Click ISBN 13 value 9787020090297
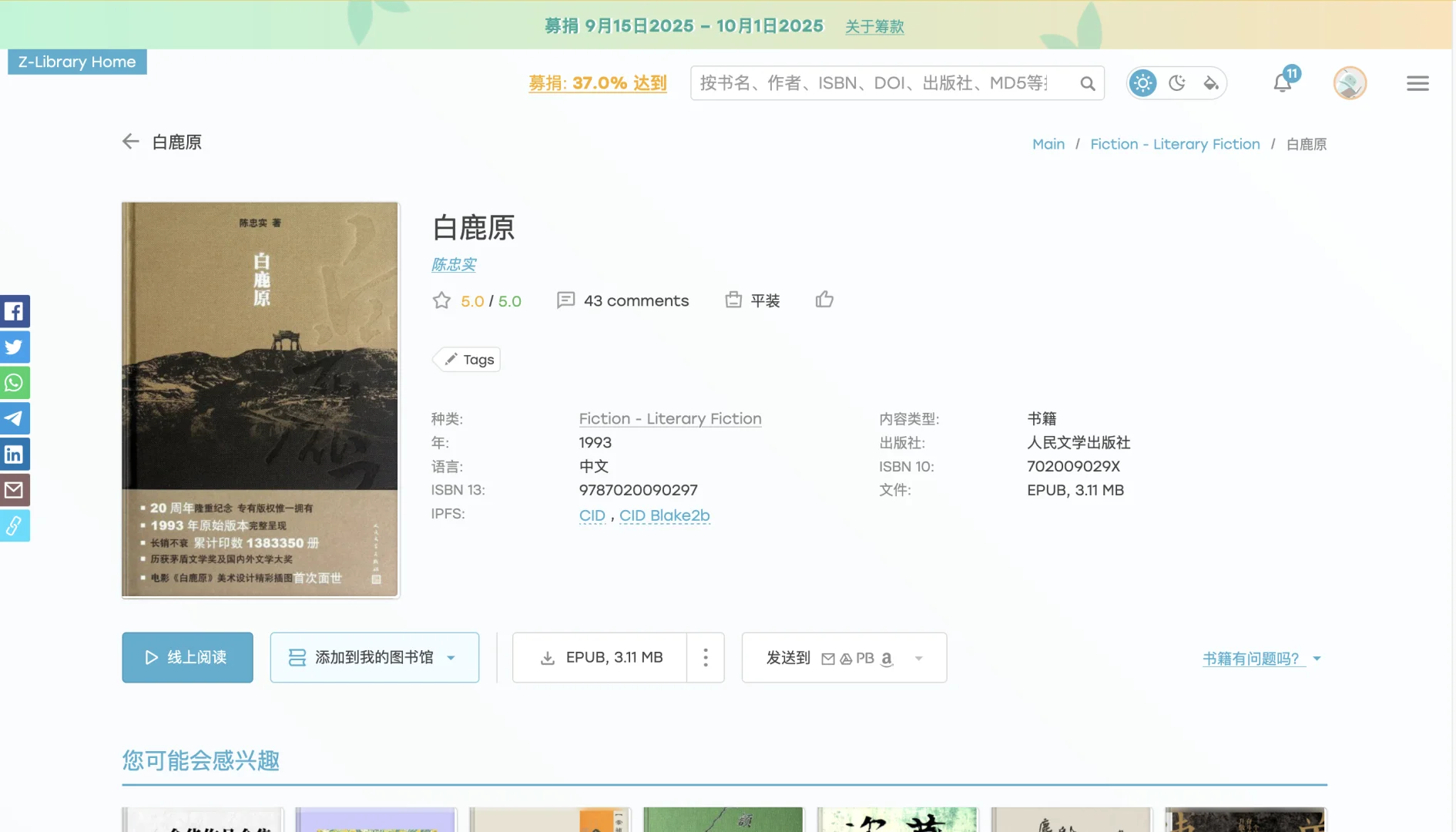The image size is (1456, 832). pos(639,490)
